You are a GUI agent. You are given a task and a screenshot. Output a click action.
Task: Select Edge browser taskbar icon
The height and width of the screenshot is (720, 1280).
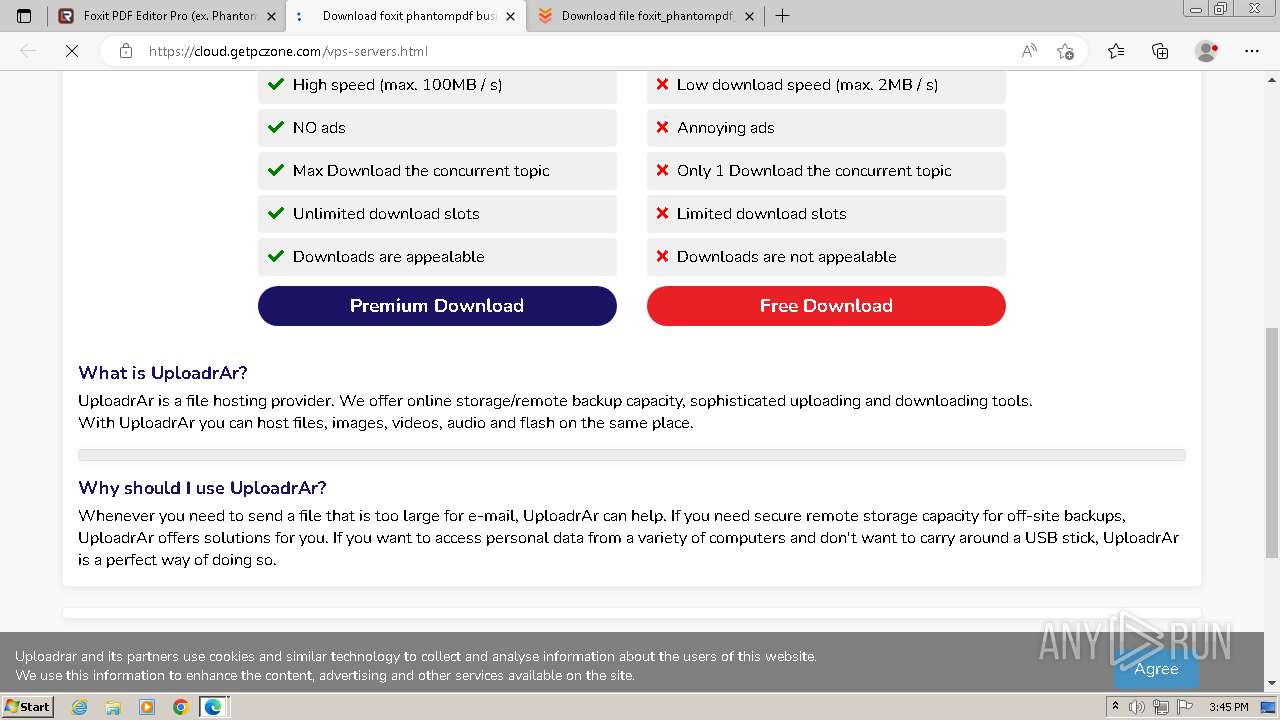214,707
